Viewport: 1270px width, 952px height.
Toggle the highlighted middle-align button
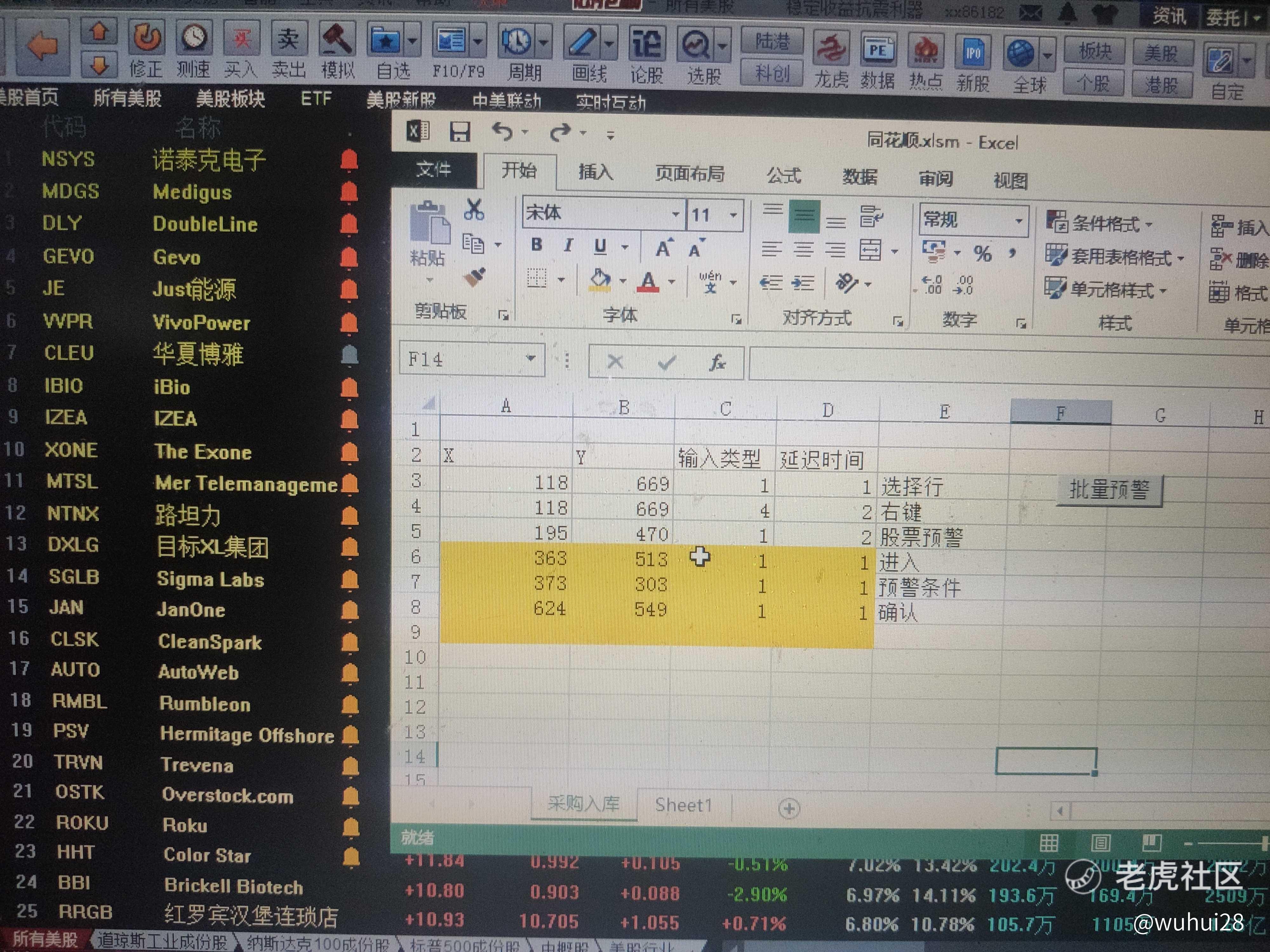click(804, 216)
